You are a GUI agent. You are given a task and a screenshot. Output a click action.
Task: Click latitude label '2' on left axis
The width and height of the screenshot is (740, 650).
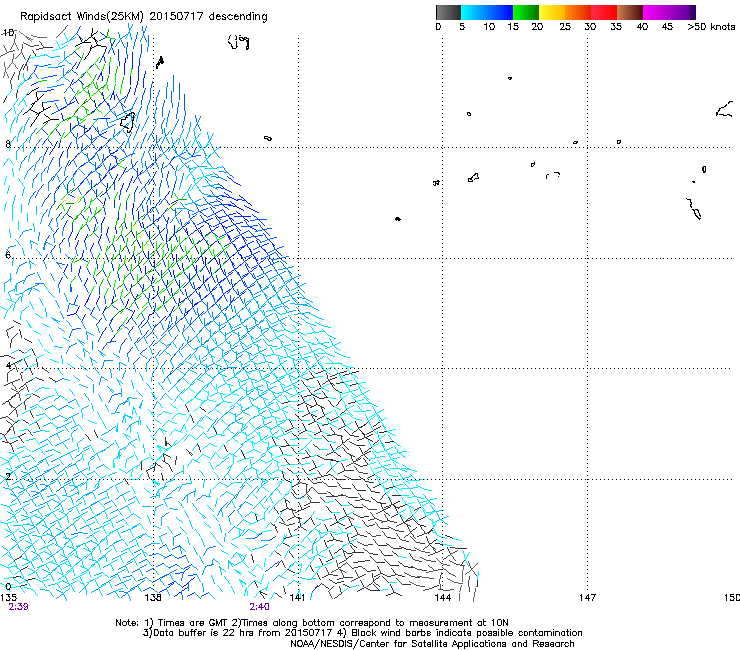(8, 476)
